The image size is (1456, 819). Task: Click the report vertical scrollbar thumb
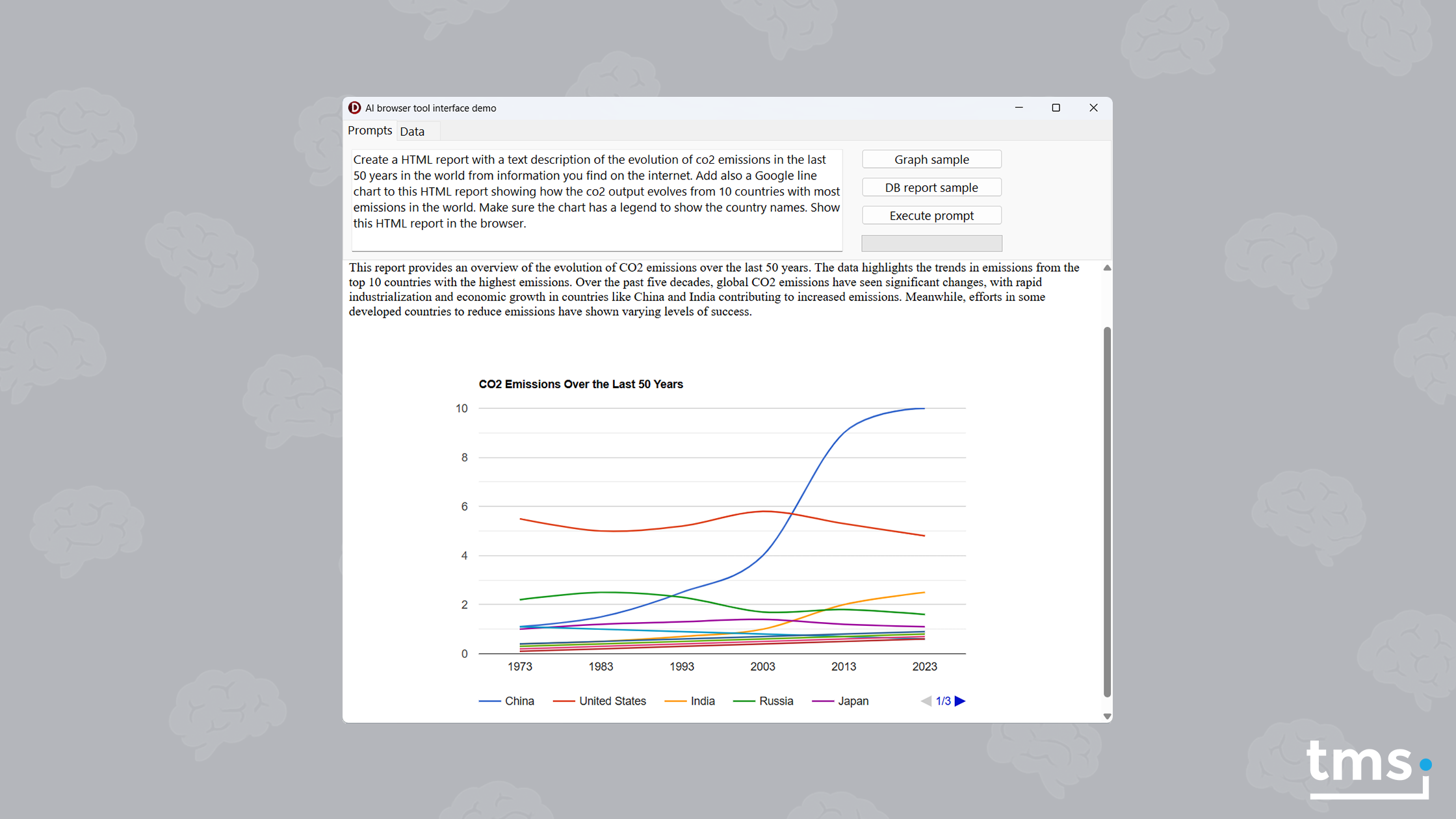[1107, 511]
